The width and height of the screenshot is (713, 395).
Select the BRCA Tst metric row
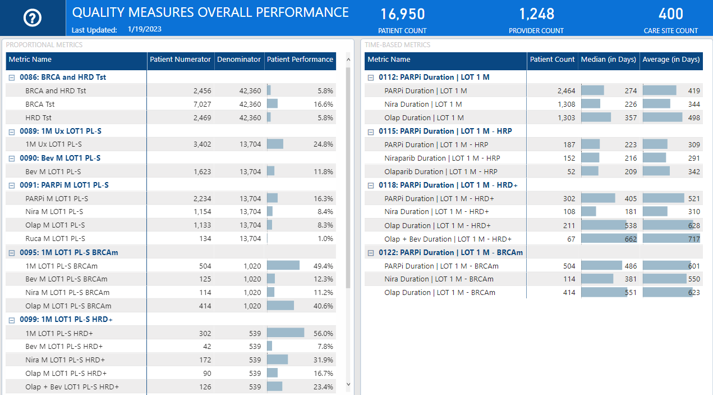coord(171,104)
